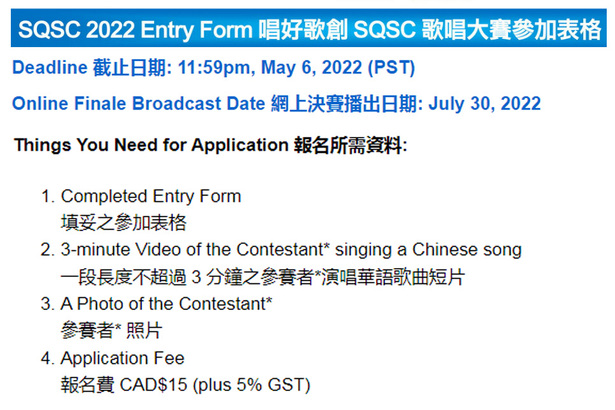The image size is (615, 410).
Task: Click the "A Photo of the Contestant" item
Action: (166, 303)
